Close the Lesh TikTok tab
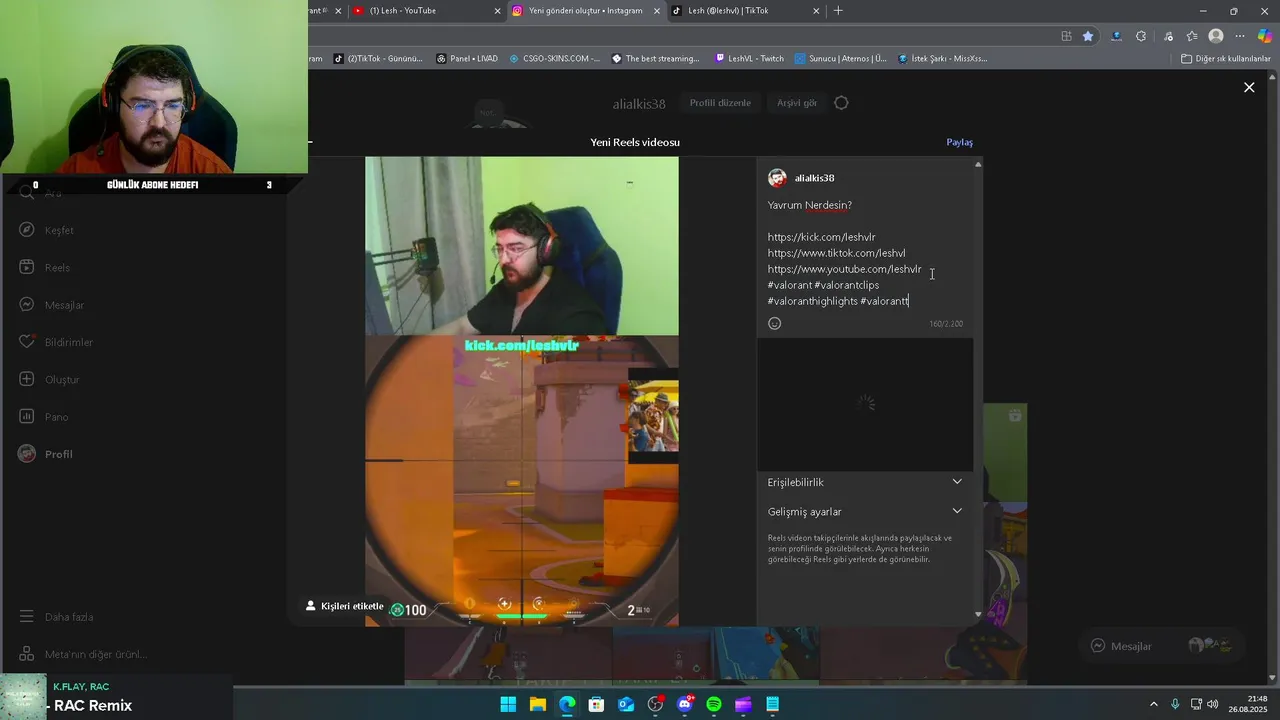This screenshot has height=720, width=1280. 816,11
